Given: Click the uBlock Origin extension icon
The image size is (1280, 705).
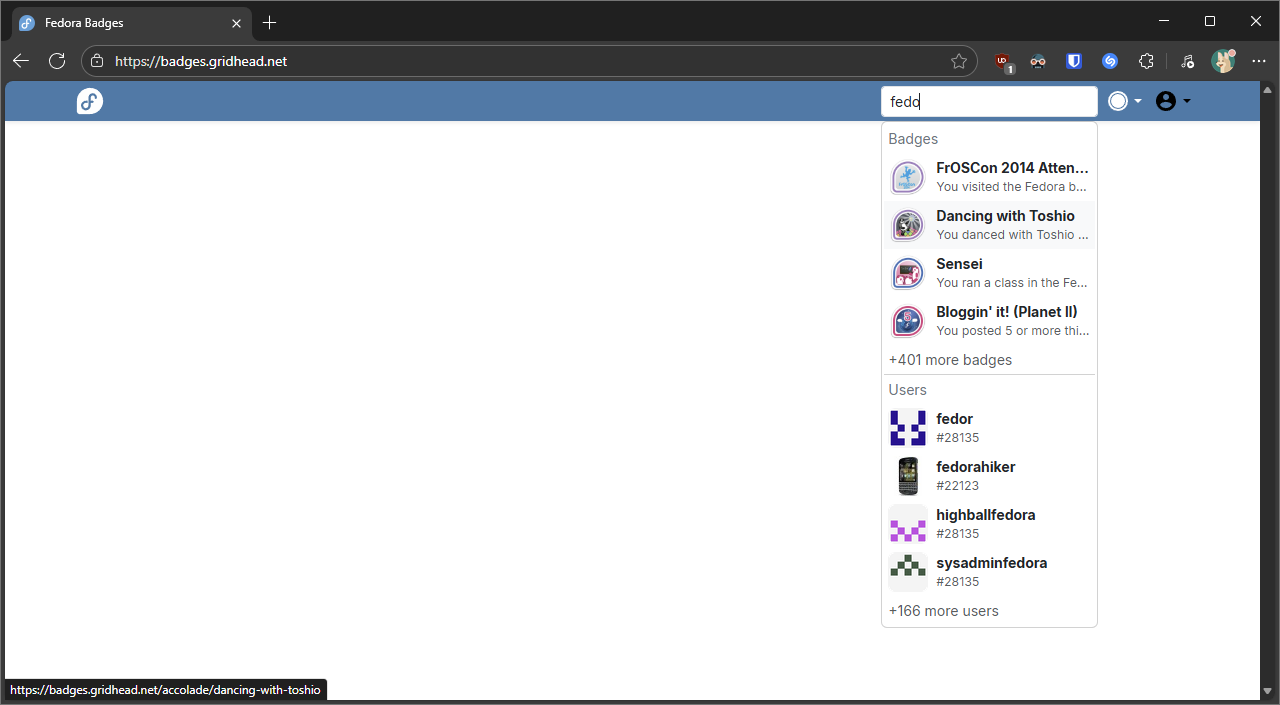Looking at the screenshot, I should (x=1003, y=61).
